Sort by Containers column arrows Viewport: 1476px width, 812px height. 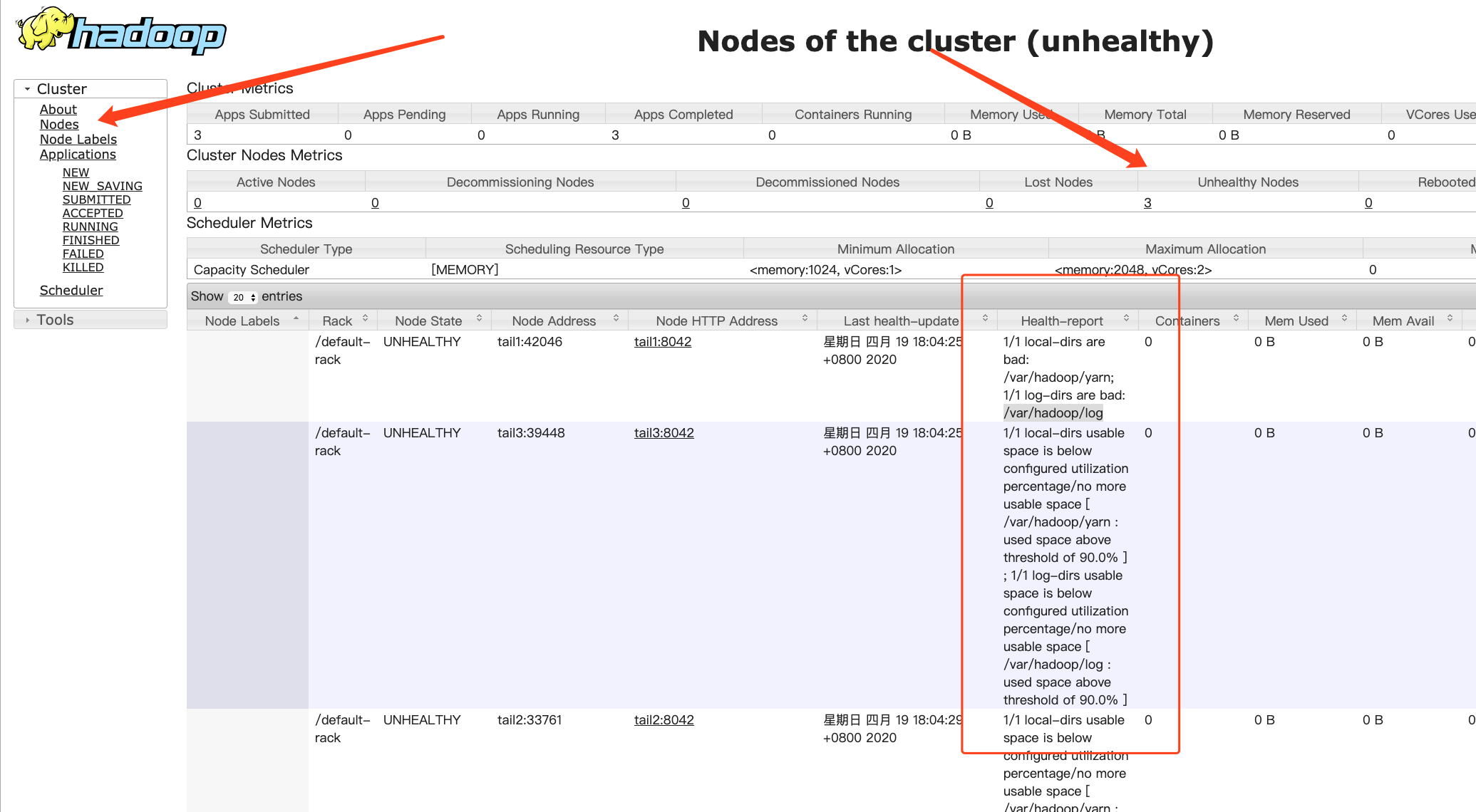(1236, 318)
